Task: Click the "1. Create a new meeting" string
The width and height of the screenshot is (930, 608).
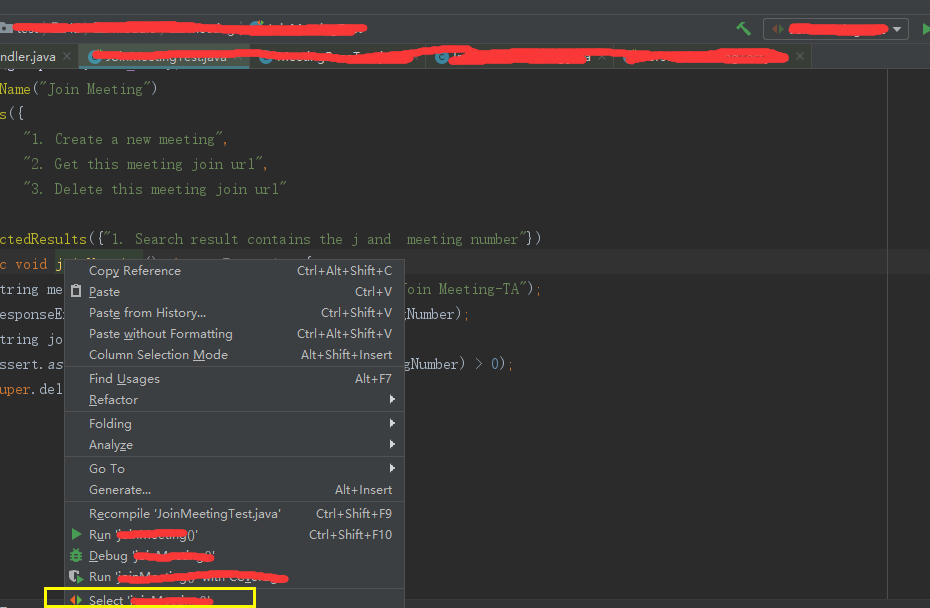Action: [123, 139]
